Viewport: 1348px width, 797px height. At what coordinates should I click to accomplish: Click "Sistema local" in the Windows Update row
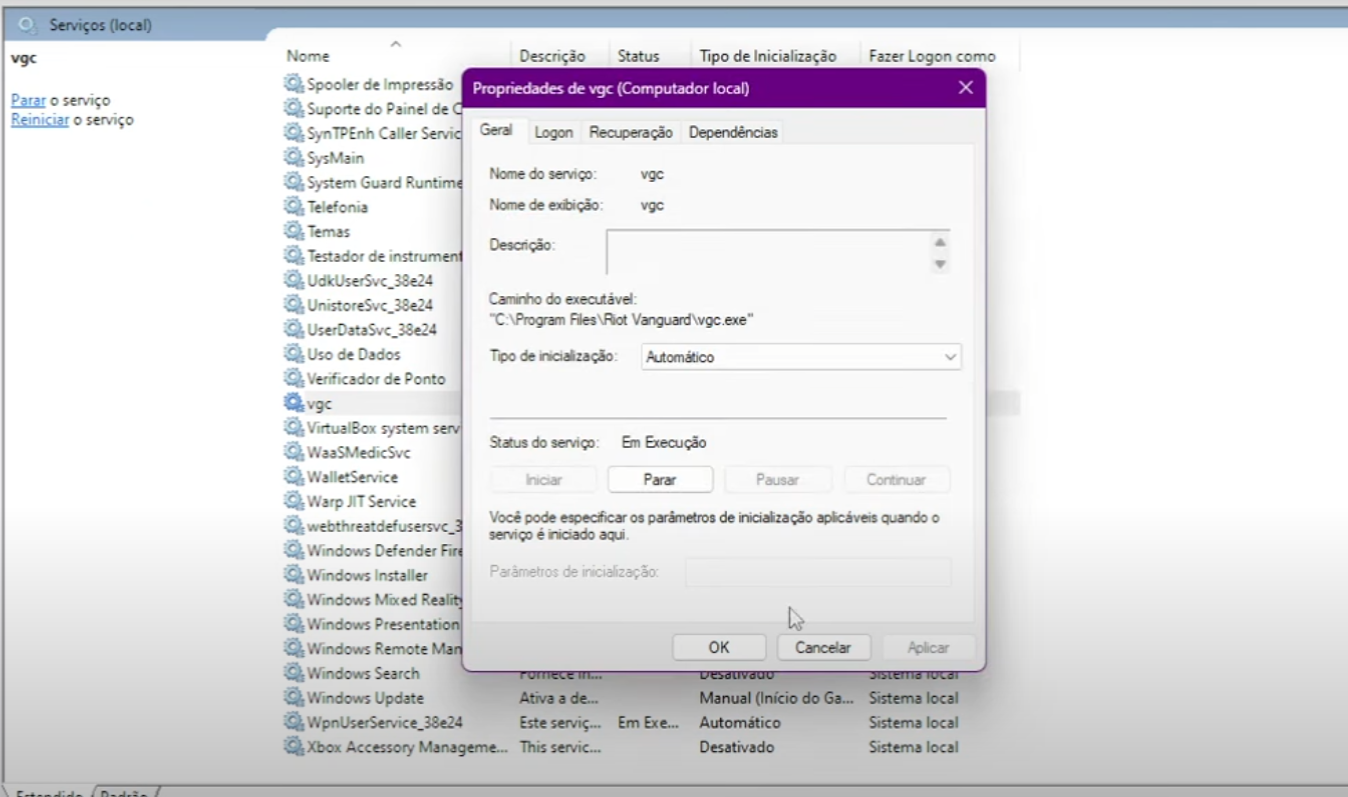pos(914,698)
